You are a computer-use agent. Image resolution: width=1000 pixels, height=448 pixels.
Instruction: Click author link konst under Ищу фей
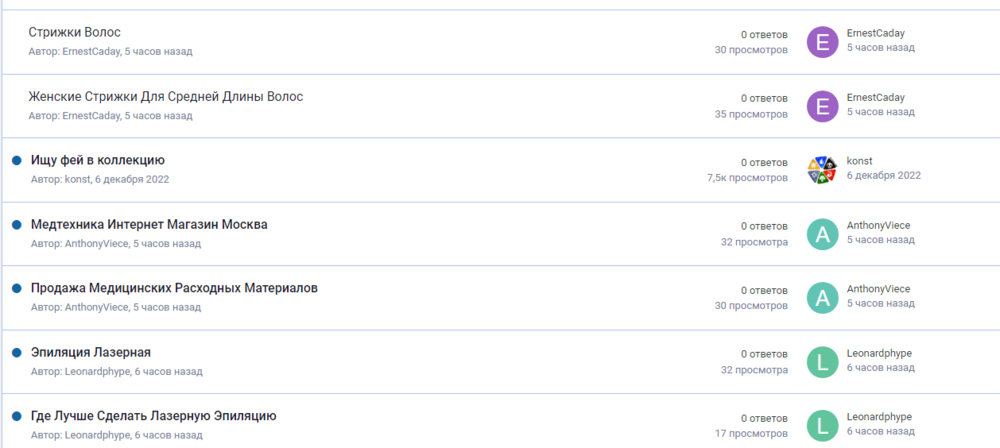77,179
